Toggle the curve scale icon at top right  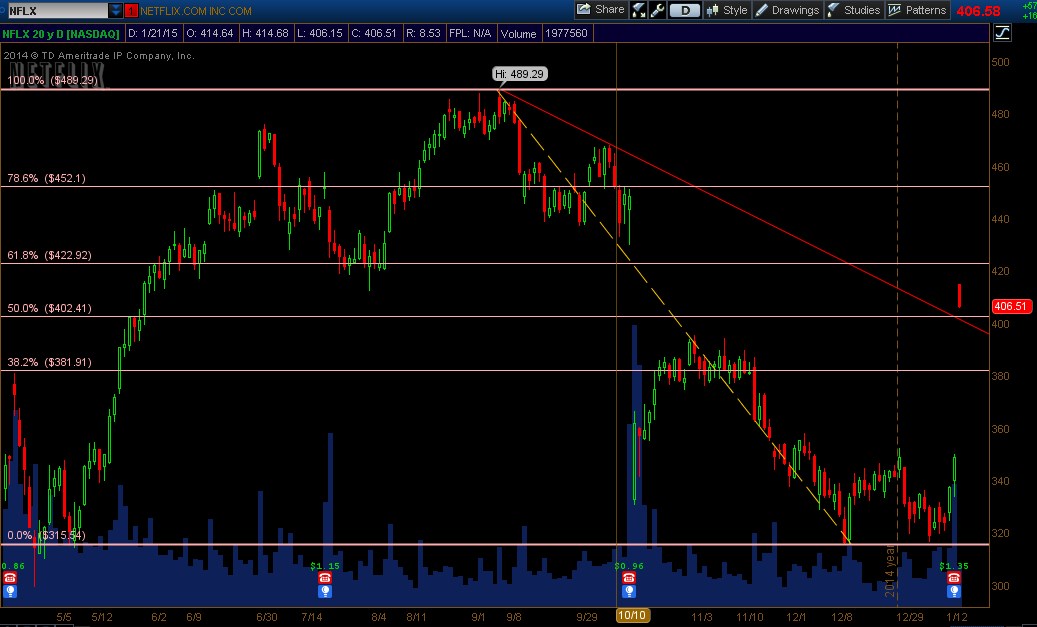1002,32
